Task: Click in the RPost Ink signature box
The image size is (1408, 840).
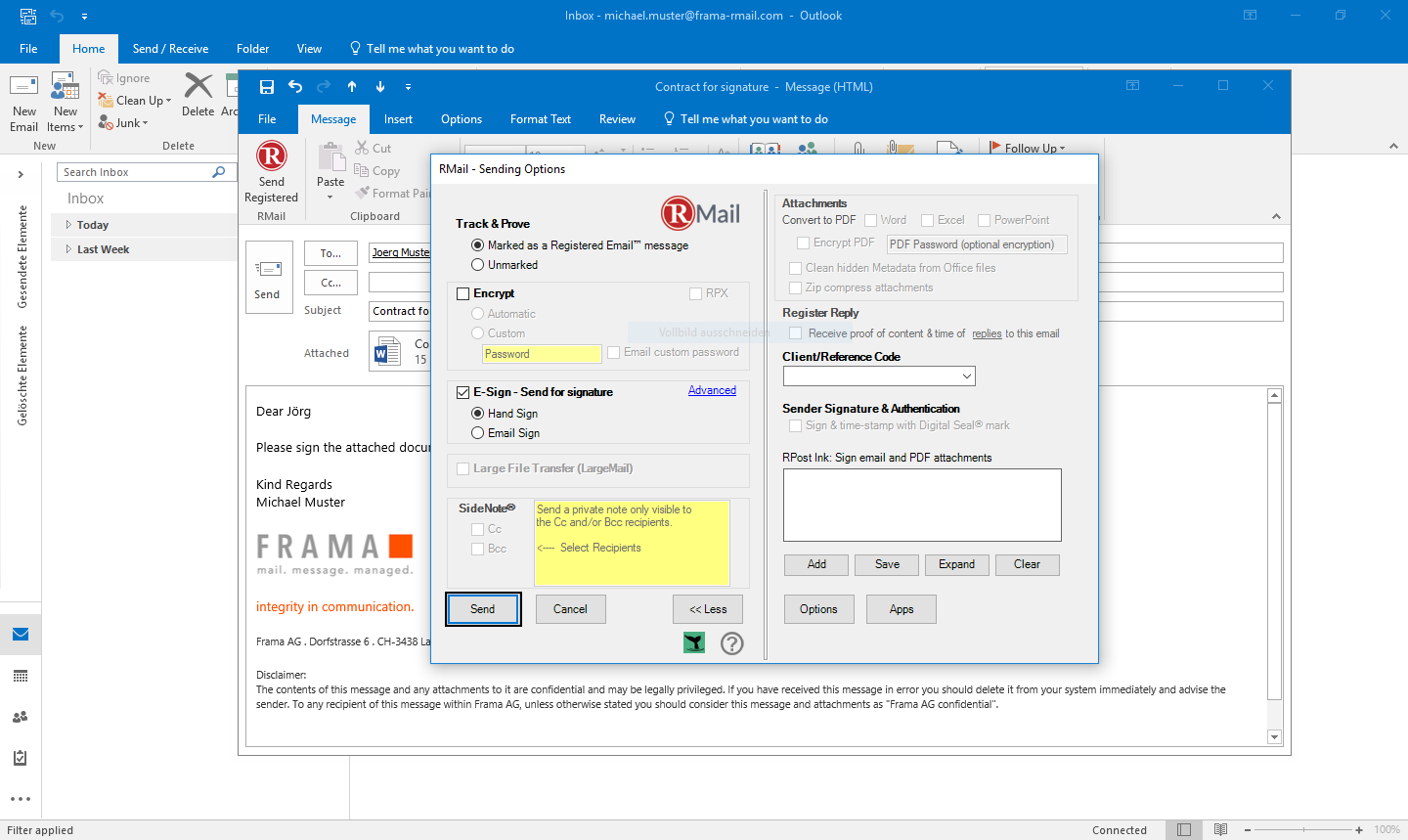Action: coord(922,505)
